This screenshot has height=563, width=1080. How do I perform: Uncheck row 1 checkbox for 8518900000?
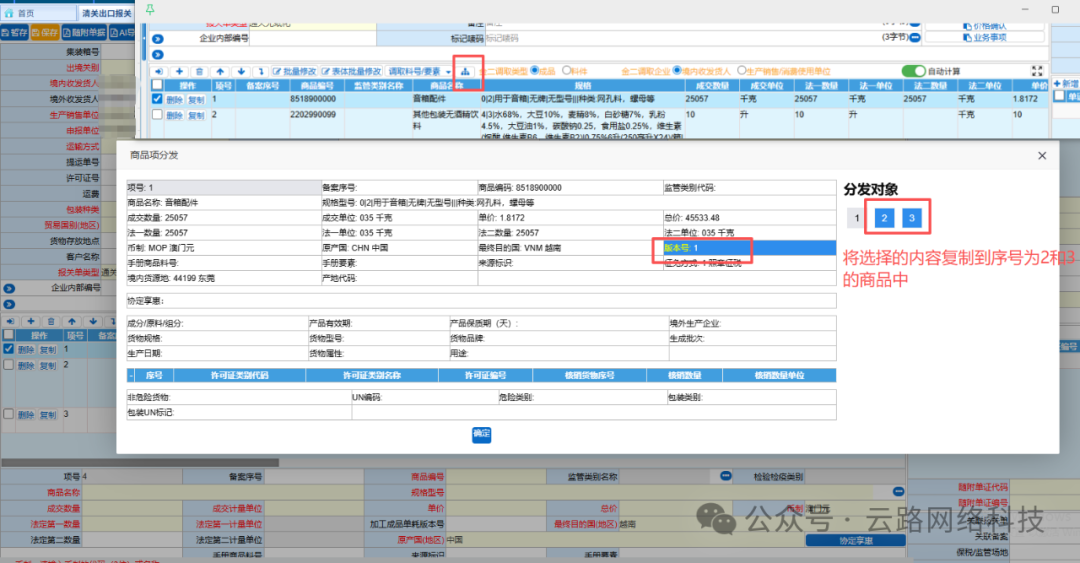(x=157, y=99)
